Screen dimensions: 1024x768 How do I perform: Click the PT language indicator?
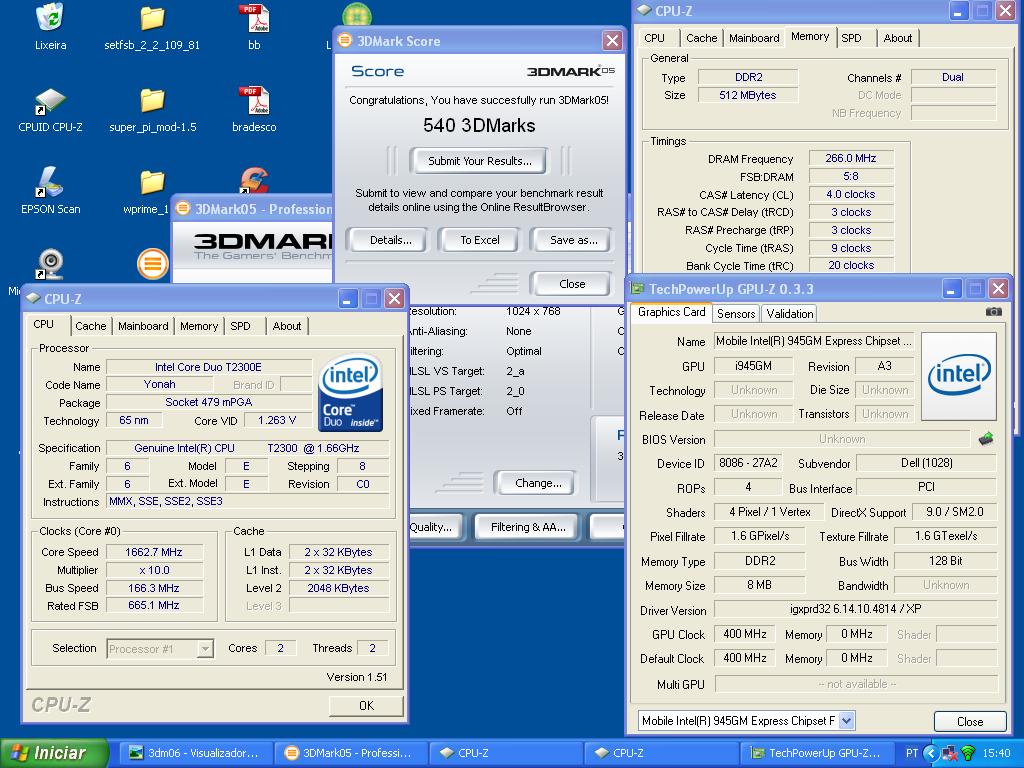(912, 753)
